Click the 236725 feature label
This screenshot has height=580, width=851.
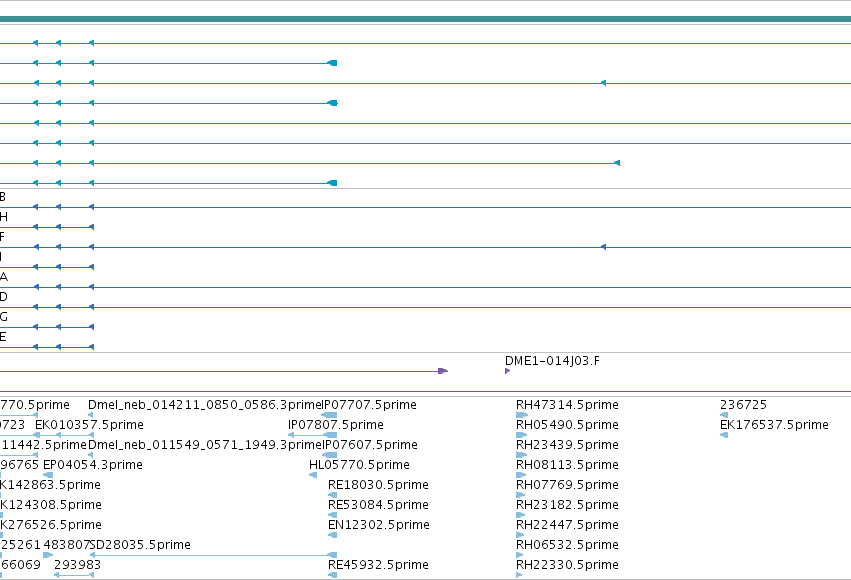click(x=743, y=405)
